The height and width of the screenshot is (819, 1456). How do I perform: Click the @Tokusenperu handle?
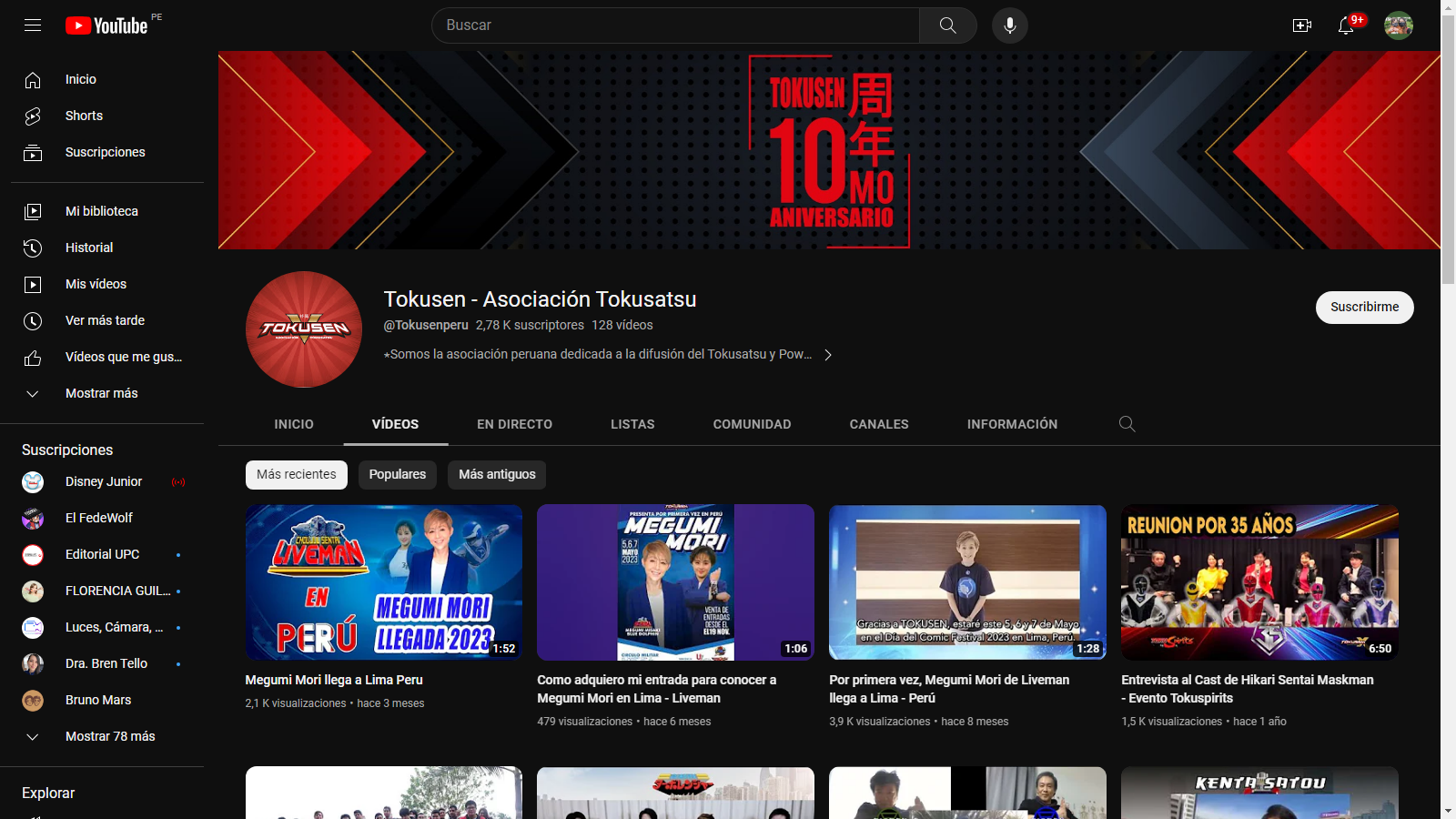coord(426,325)
